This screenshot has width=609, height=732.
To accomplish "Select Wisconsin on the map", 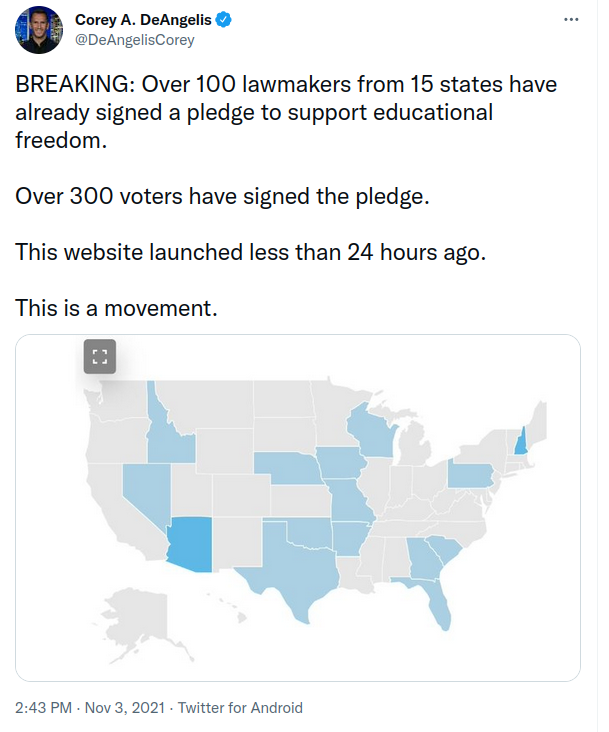I will 371,432.
